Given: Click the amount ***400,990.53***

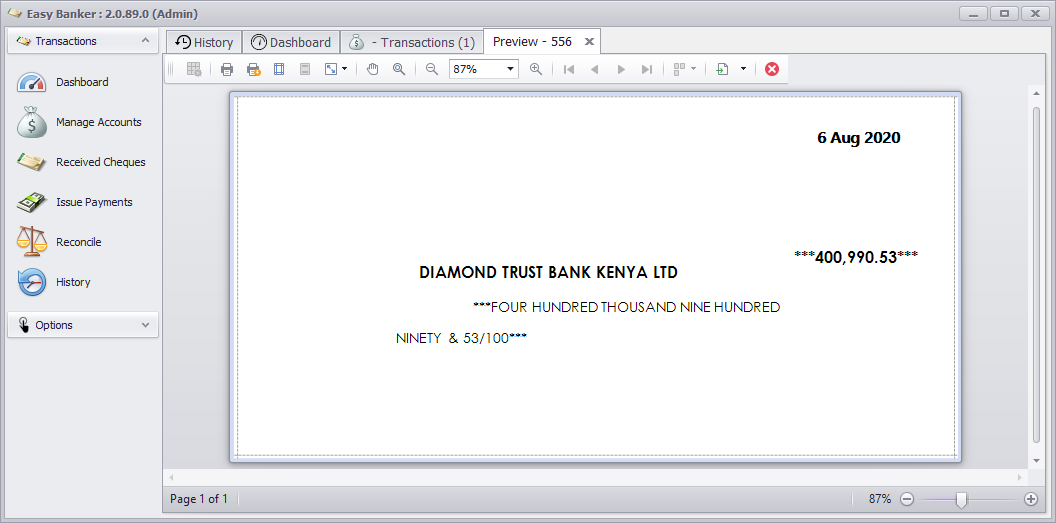Looking at the screenshot, I should tap(856, 257).
